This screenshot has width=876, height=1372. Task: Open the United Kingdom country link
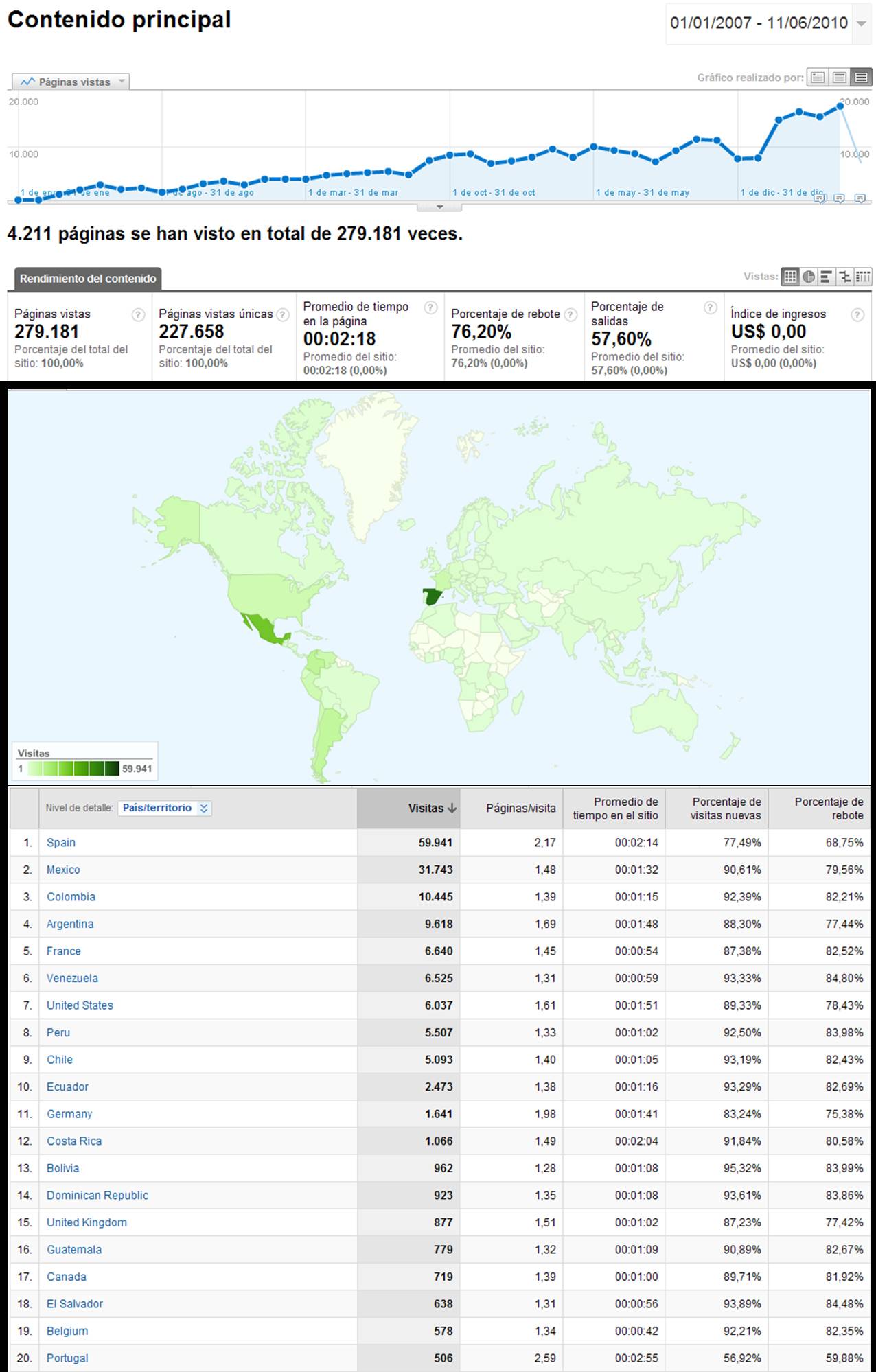coord(87,1222)
